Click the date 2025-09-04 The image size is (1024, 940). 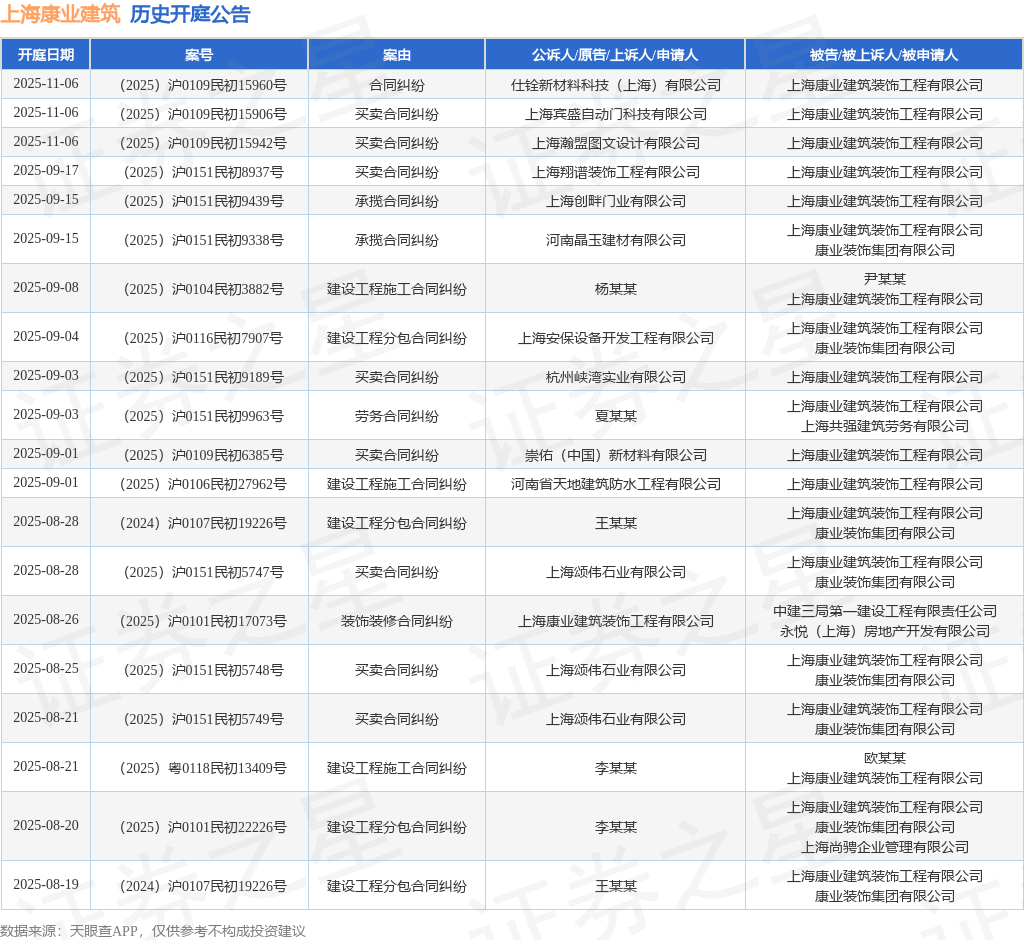[x=46, y=336]
